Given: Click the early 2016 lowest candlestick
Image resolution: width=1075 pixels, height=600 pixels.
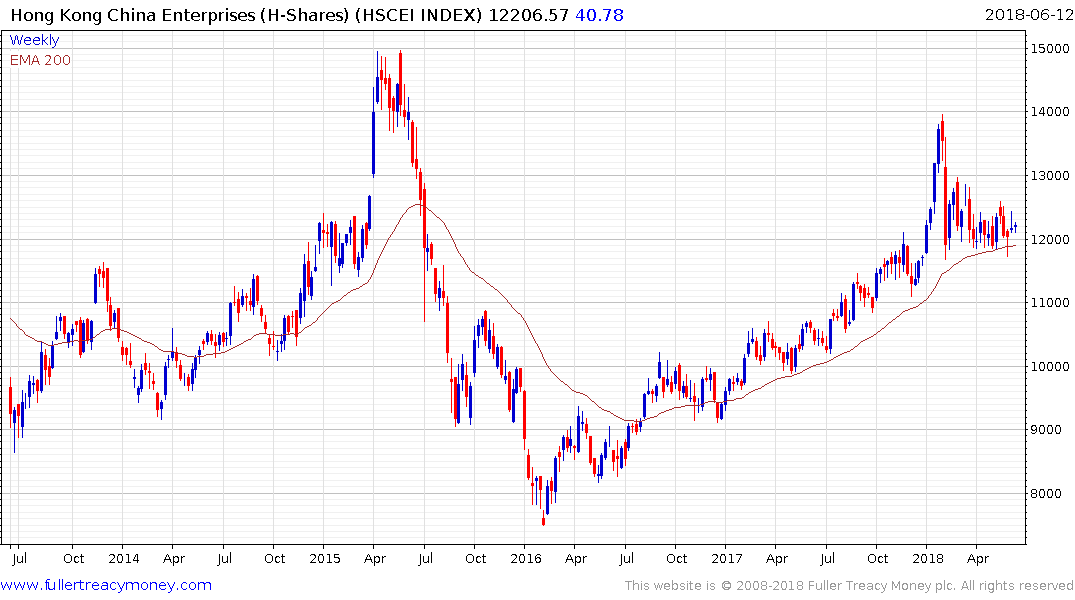Looking at the screenshot, I should 544,519.
